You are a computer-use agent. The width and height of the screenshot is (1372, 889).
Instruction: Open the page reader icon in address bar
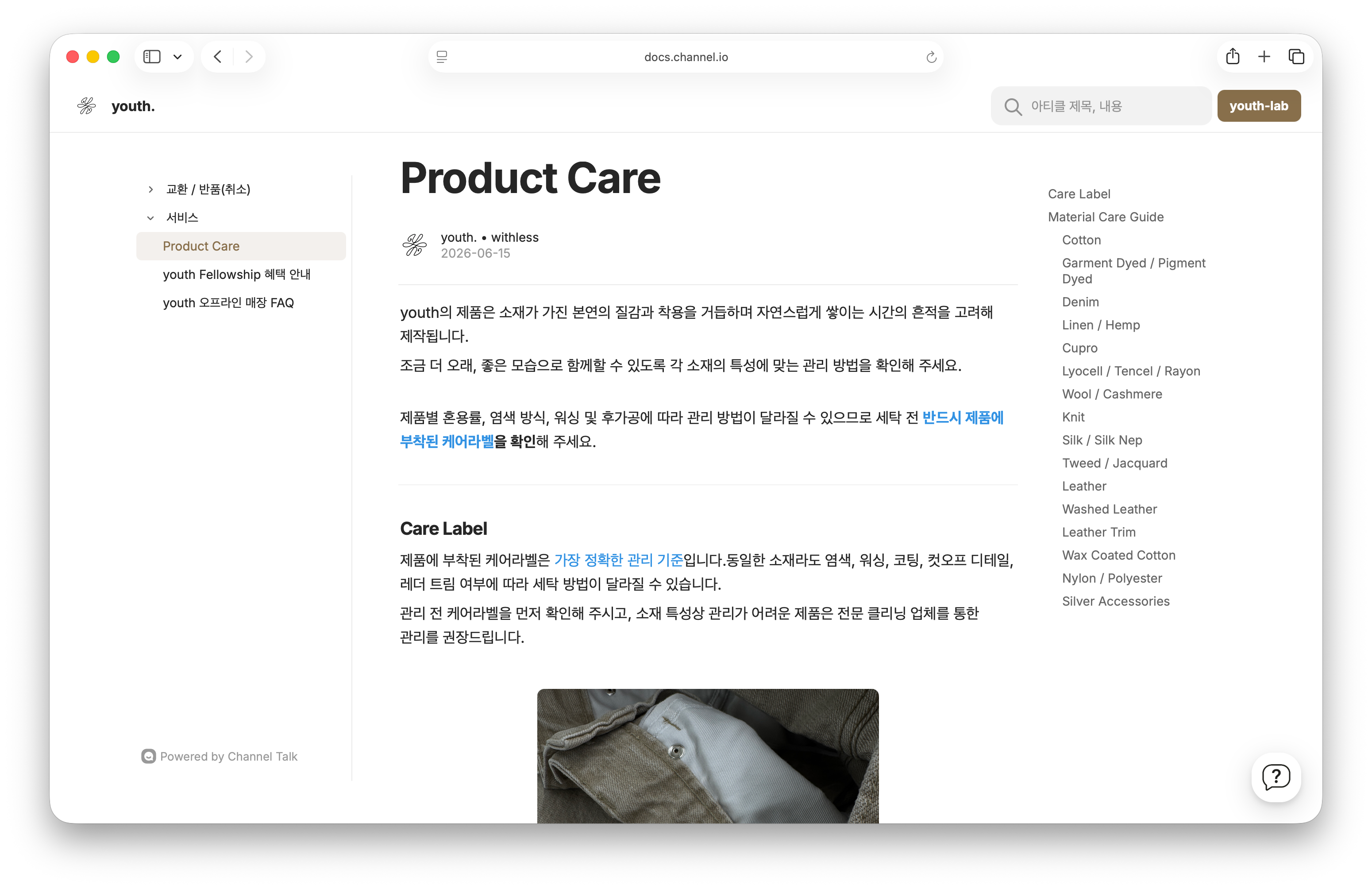(442, 57)
